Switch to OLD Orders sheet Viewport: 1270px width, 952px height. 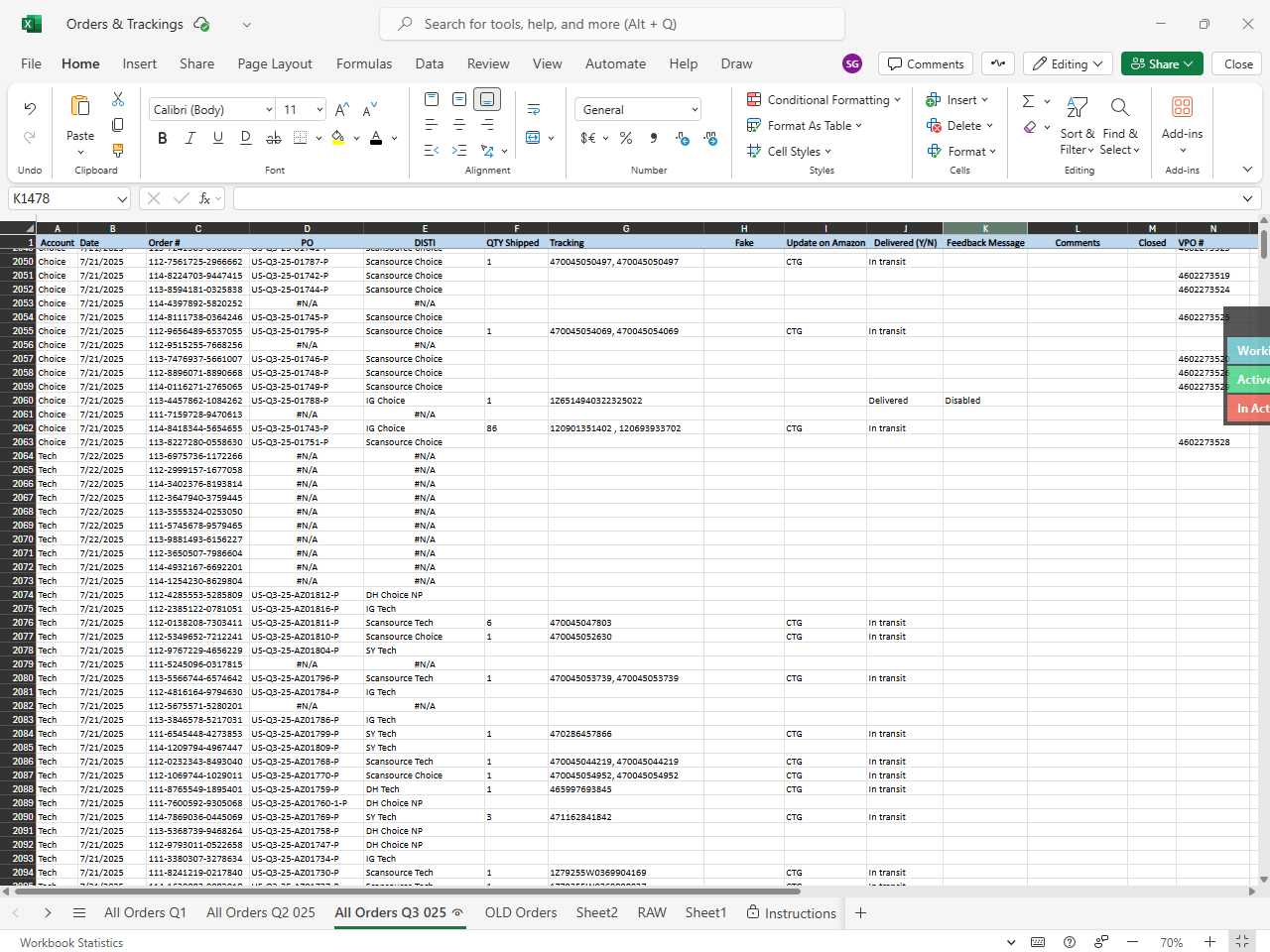tap(521, 912)
